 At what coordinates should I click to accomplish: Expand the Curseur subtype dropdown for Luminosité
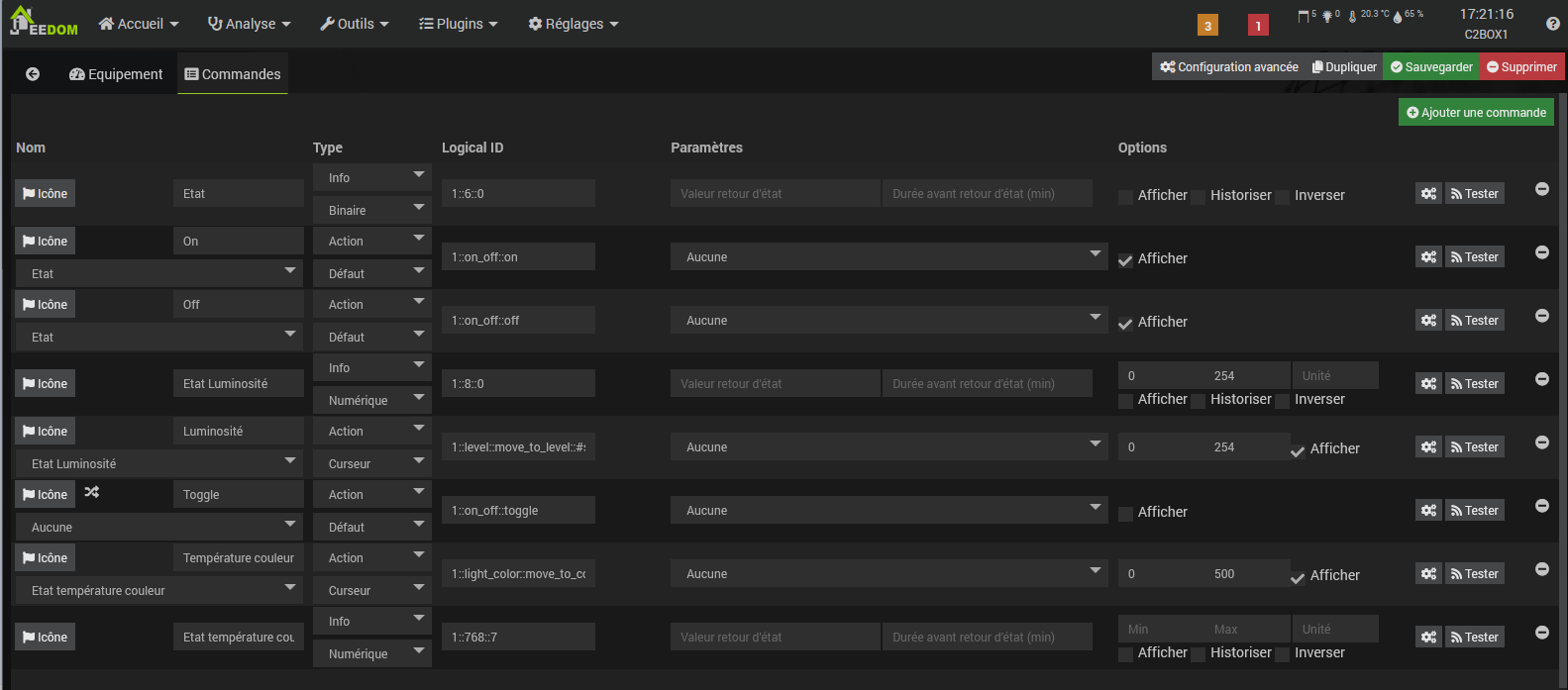371,463
